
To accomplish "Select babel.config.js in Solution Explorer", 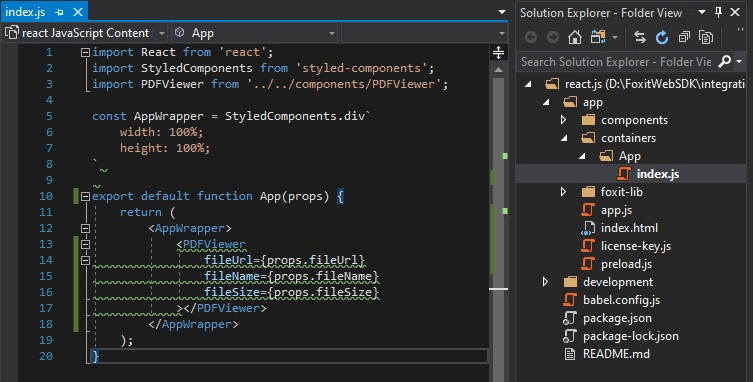I will click(621, 300).
